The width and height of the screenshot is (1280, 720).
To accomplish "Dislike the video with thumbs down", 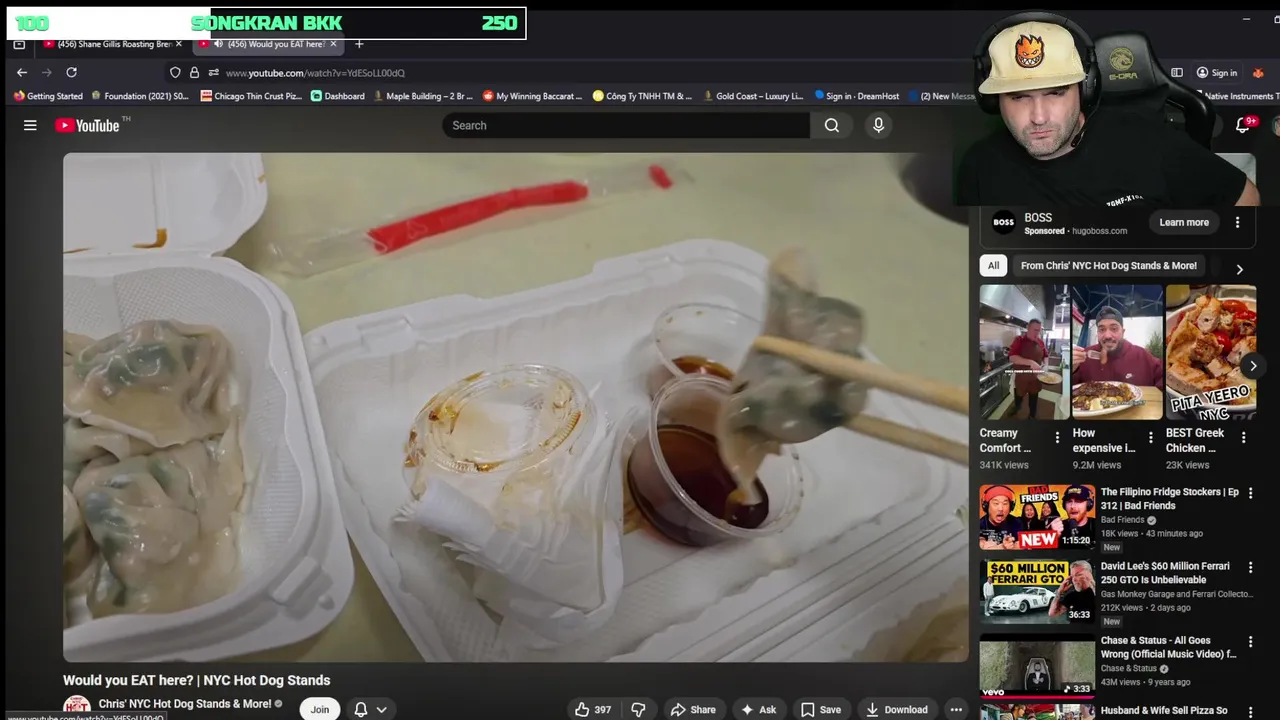I will coord(638,709).
